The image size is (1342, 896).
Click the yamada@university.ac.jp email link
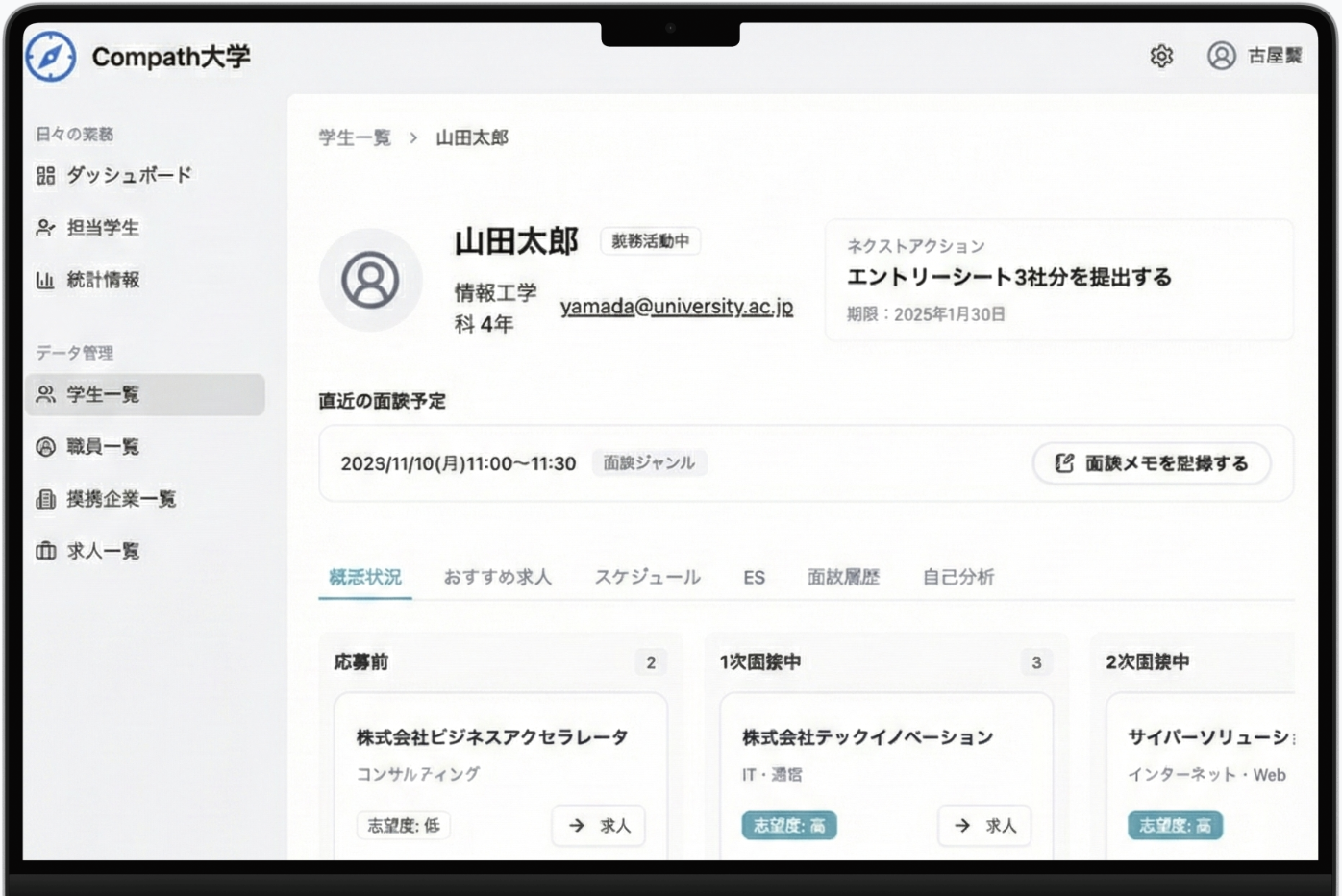coord(677,306)
